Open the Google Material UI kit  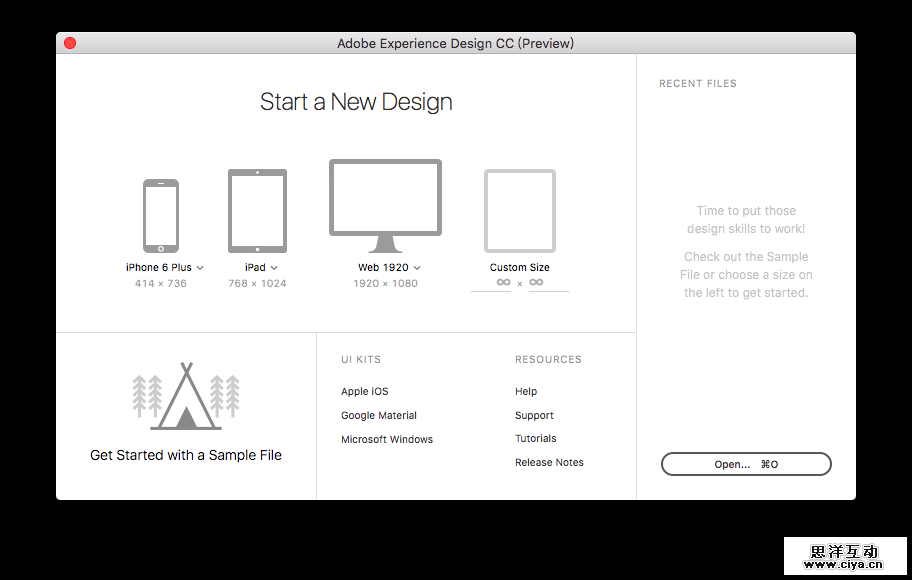pos(378,416)
